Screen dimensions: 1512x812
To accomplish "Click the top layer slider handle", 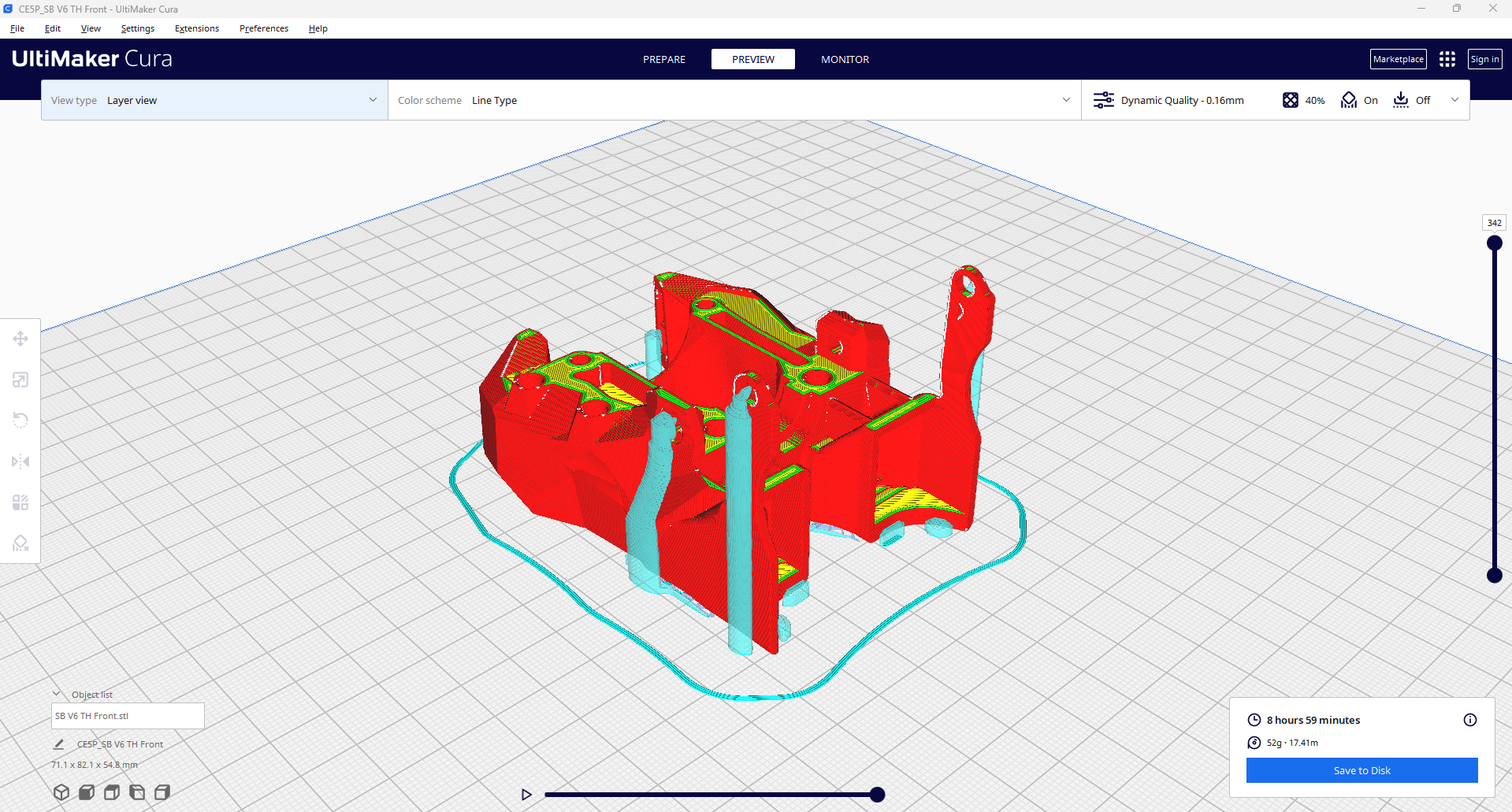I will 1495,243.
